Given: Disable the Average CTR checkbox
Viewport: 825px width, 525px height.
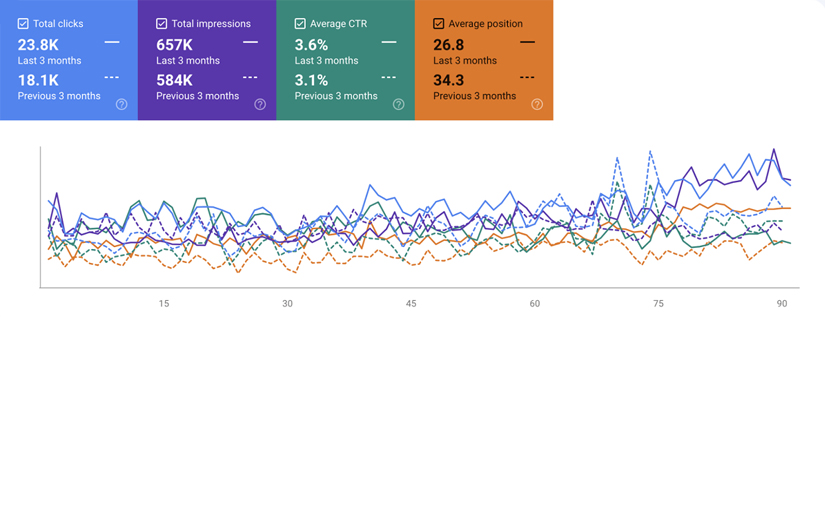Looking at the screenshot, I should click(x=300, y=23).
